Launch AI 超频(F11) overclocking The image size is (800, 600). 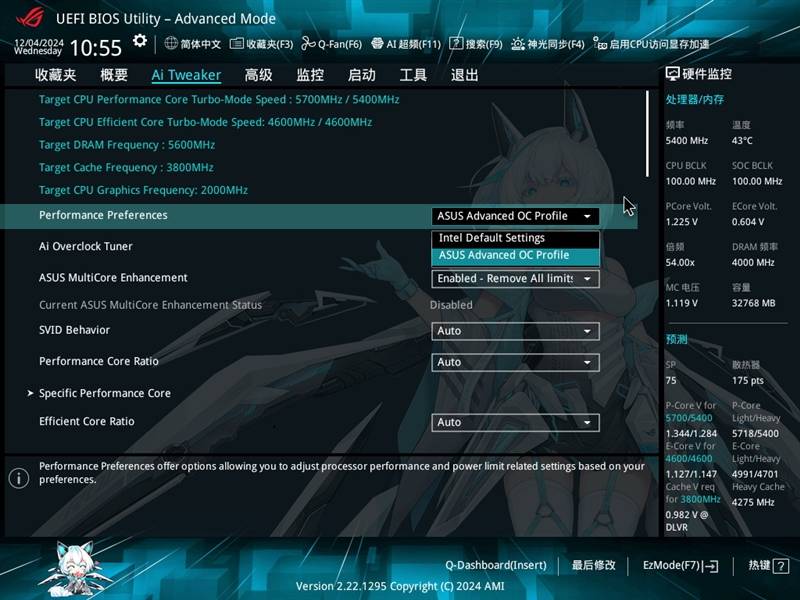(378, 44)
